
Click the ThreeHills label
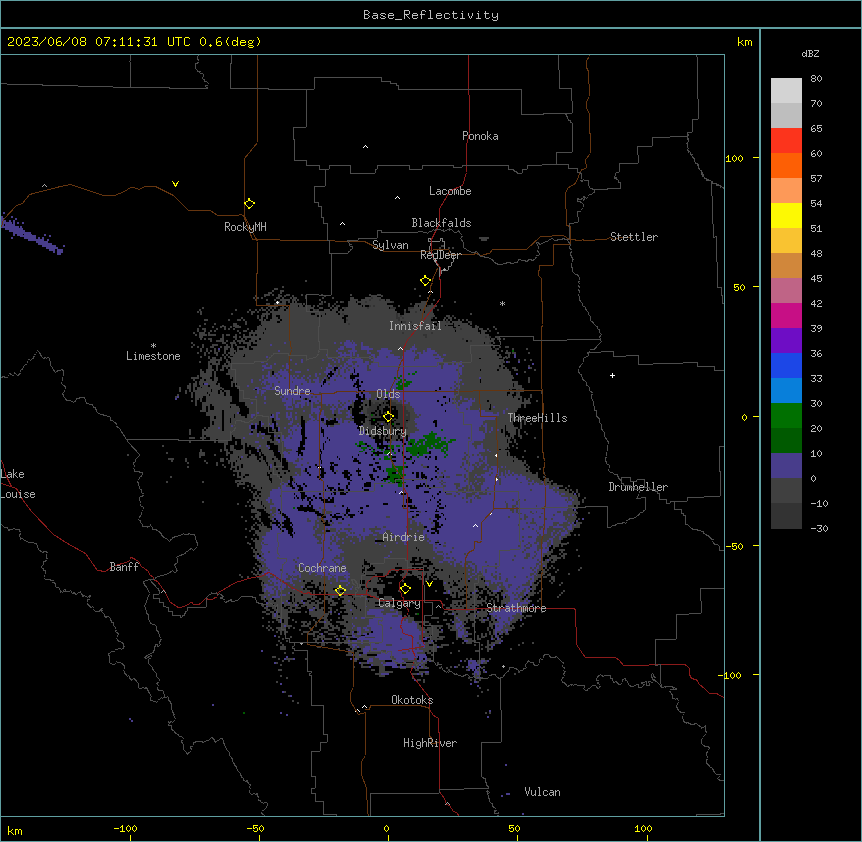point(537,418)
